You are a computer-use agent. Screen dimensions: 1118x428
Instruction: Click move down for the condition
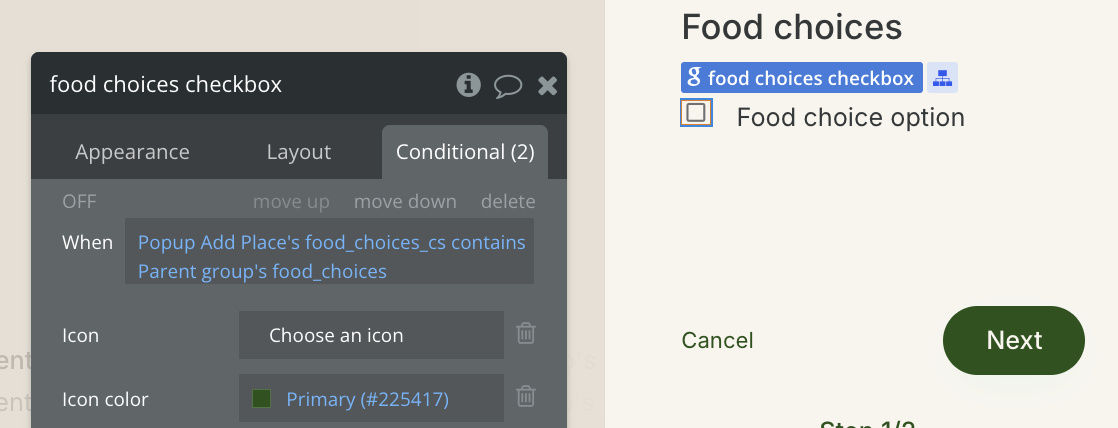(x=405, y=202)
